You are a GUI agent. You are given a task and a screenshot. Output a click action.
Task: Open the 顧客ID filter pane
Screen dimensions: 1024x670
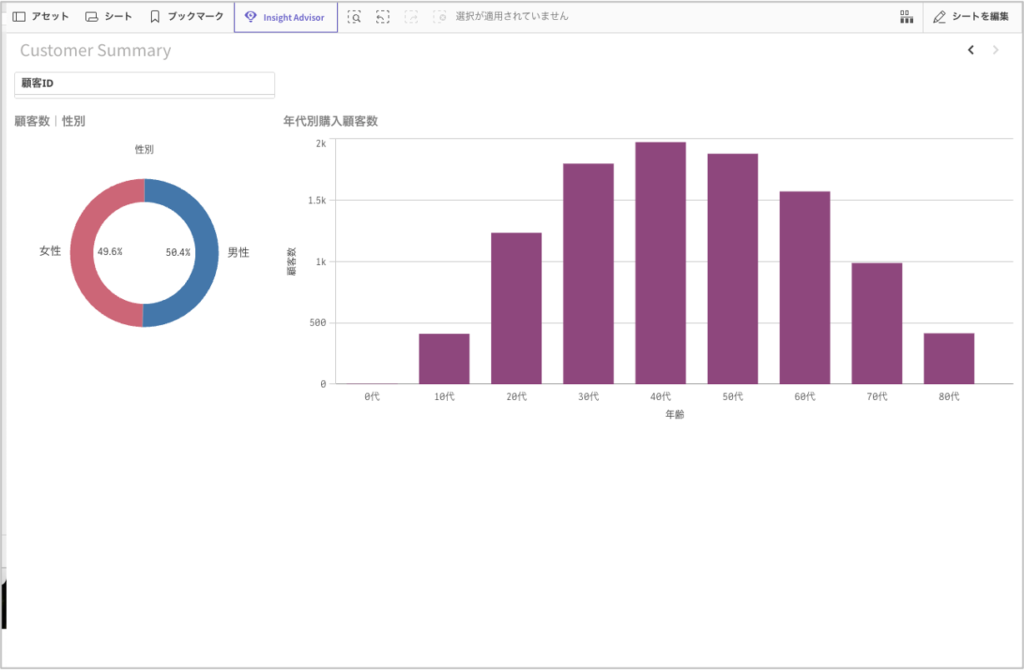pos(144,84)
